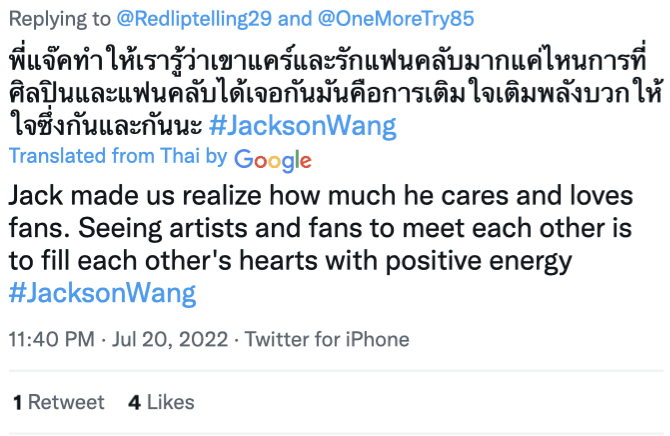Click the "Twitter for iPhone" source link
This screenshot has width=670, height=436.
click(327, 339)
